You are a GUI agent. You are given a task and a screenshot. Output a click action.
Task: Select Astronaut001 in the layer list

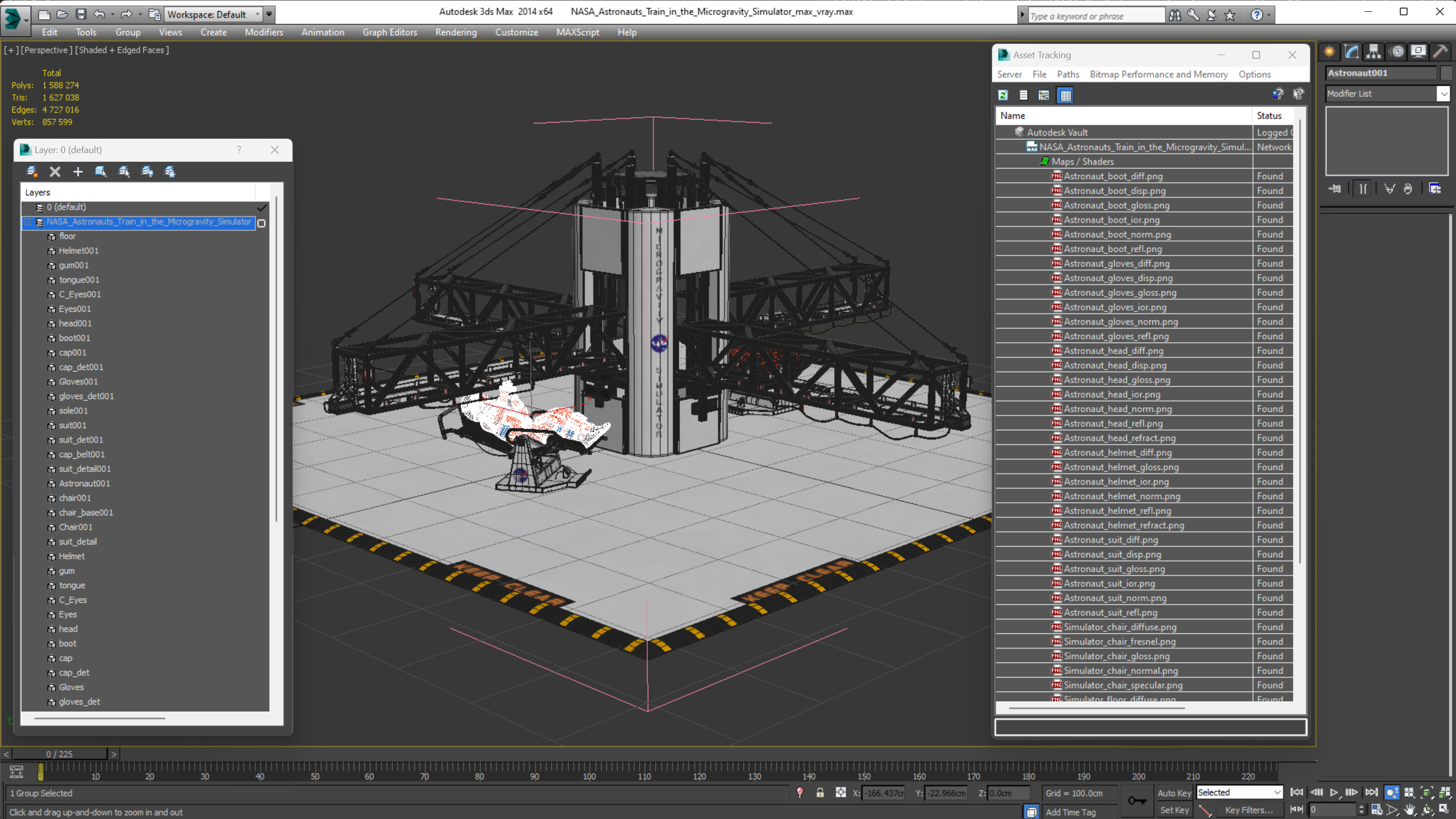(84, 483)
